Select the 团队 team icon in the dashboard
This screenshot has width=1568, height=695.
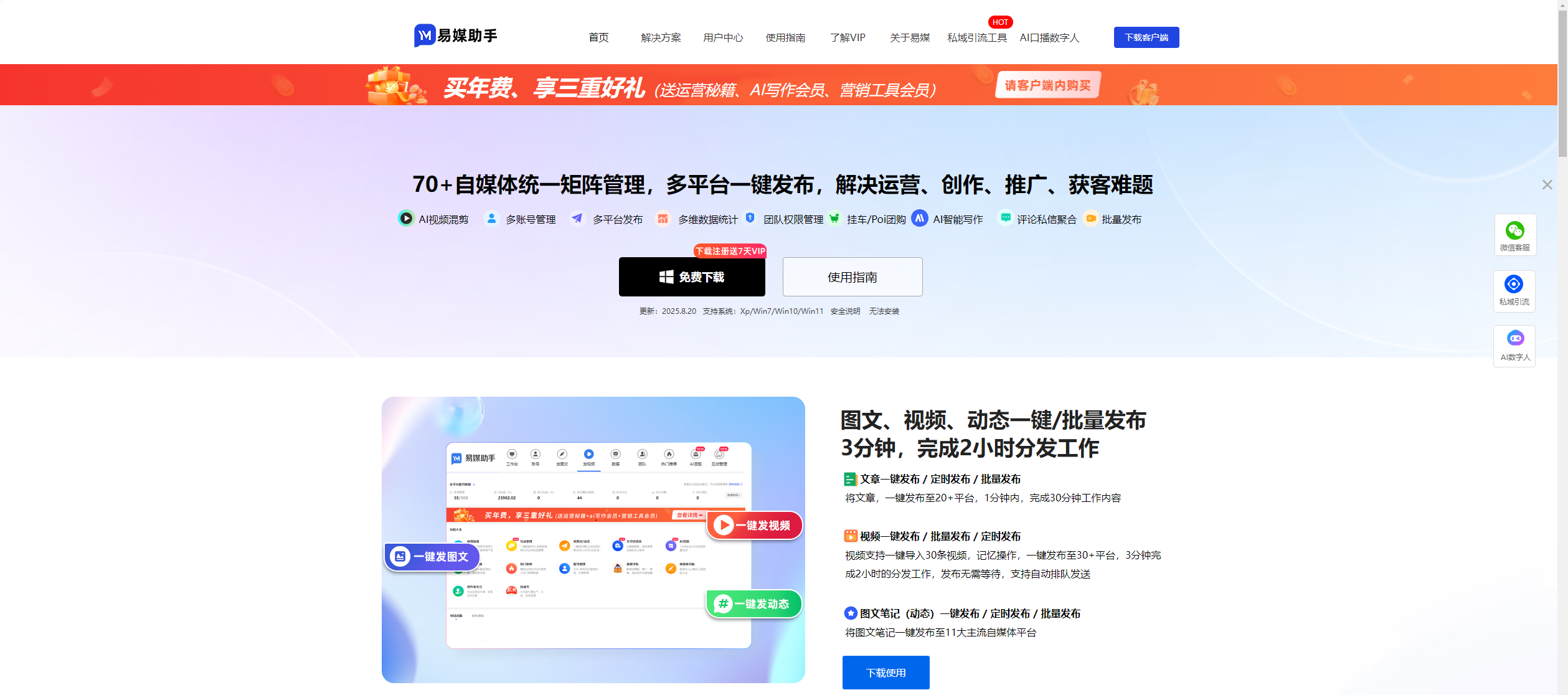point(642,455)
